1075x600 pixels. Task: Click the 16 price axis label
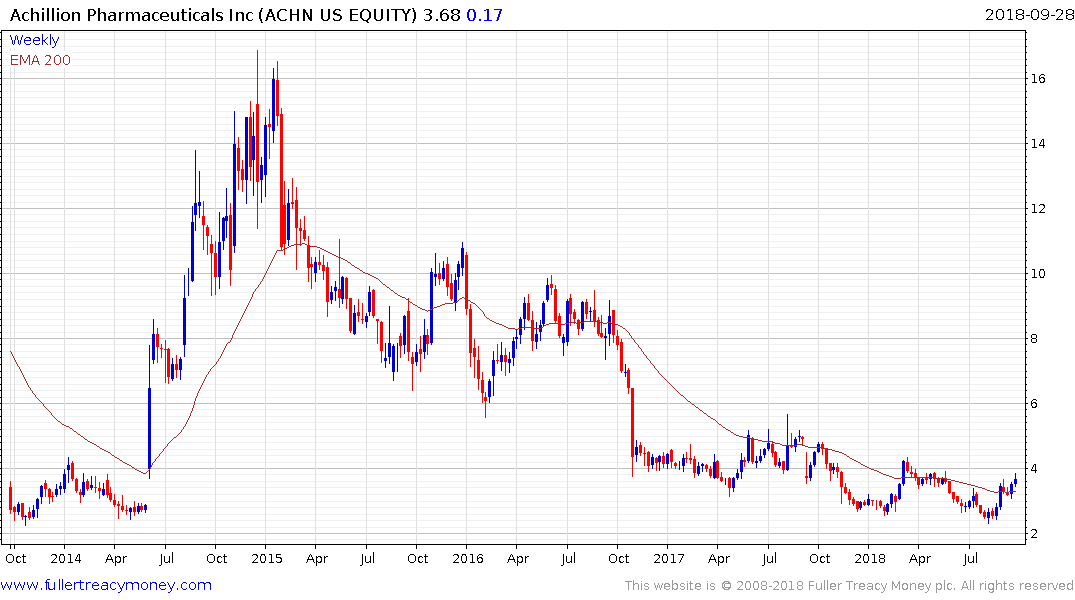(1038, 79)
